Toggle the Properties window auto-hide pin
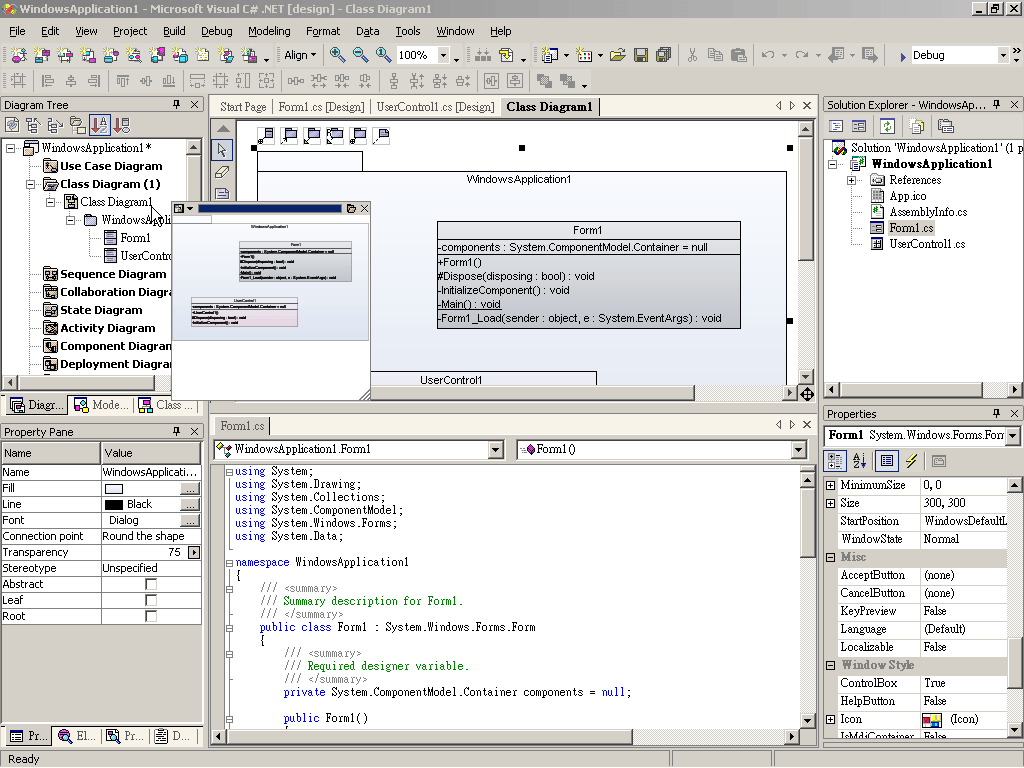This screenshot has width=1024, height=768. (x=997, y=413)
